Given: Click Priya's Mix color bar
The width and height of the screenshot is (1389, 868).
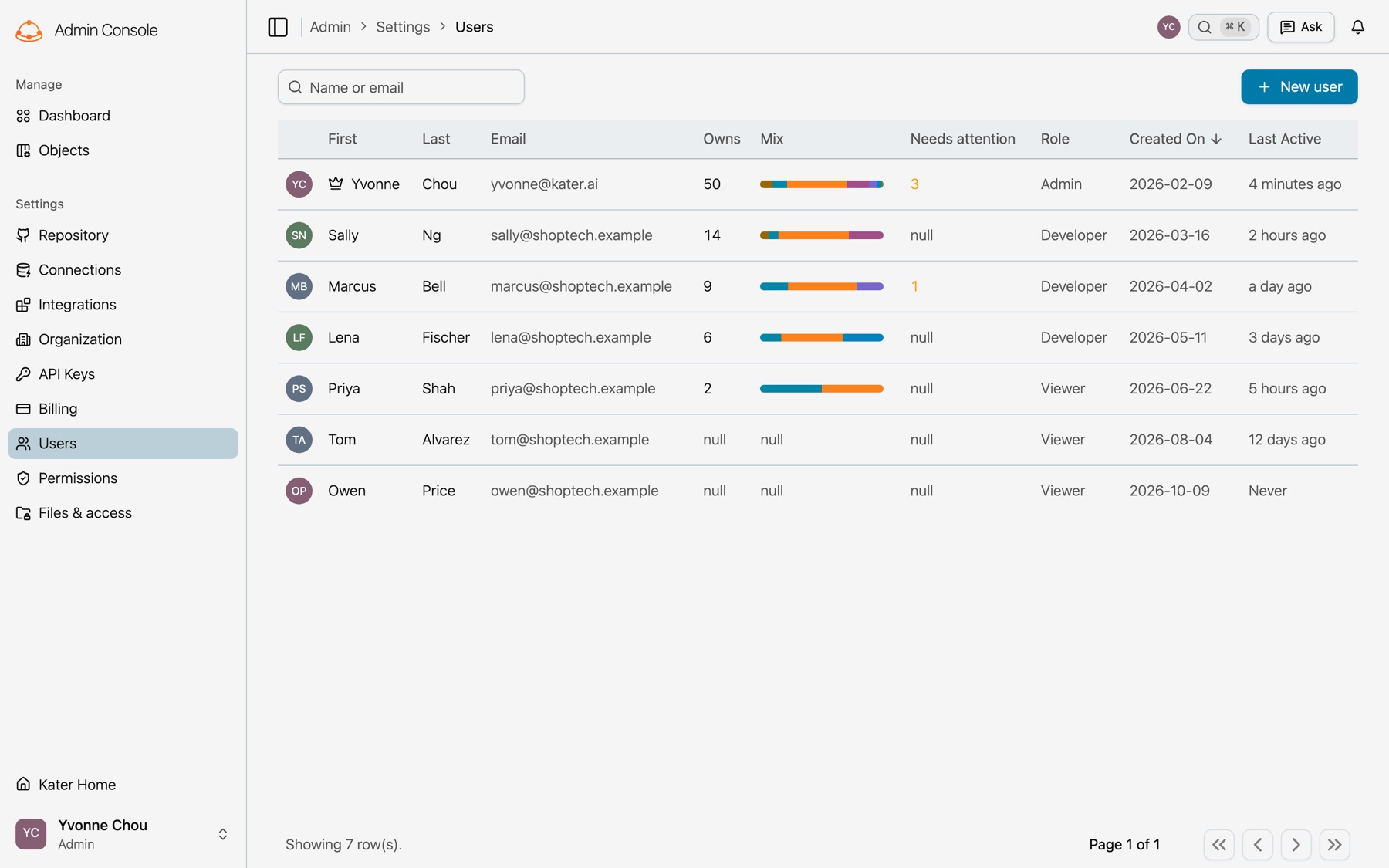Looking at the screenshot, I should [821, 389].
